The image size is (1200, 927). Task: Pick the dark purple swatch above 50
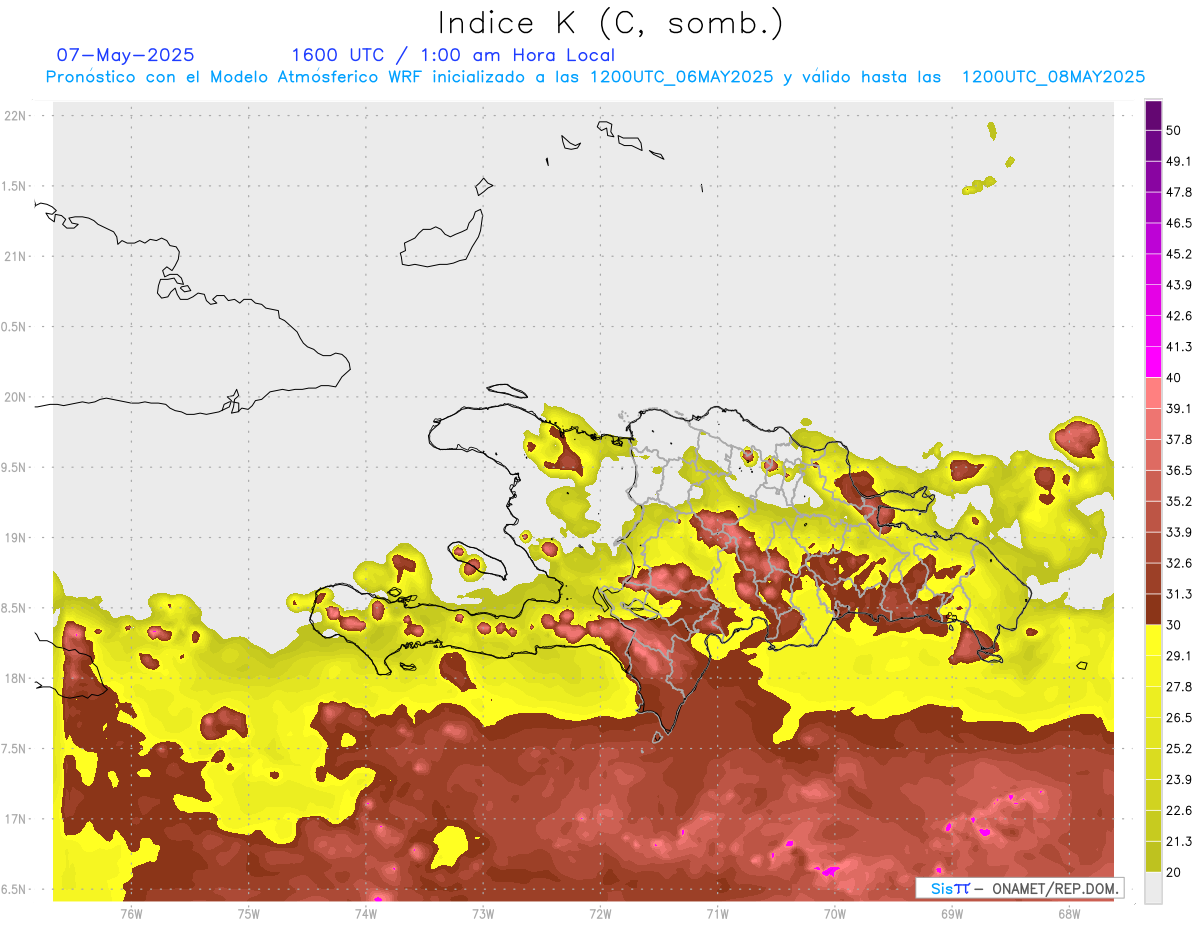tap(1154, 115)
